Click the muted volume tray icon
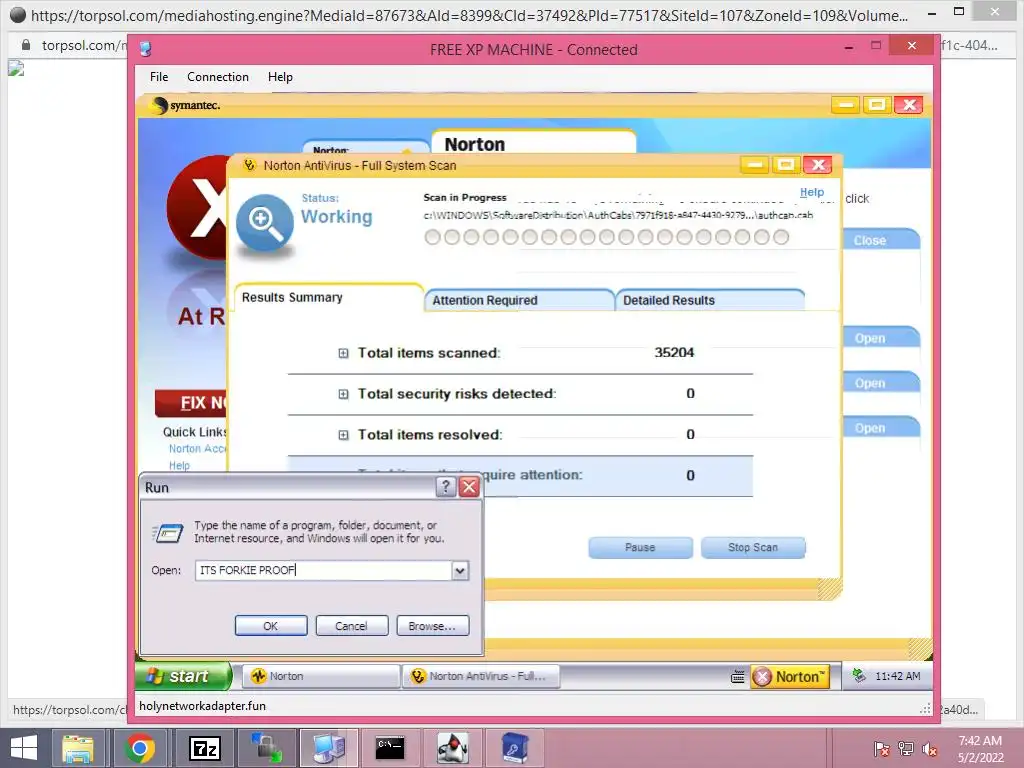The height and width of the screenshot is (768, 1024). tap(929, 749)
